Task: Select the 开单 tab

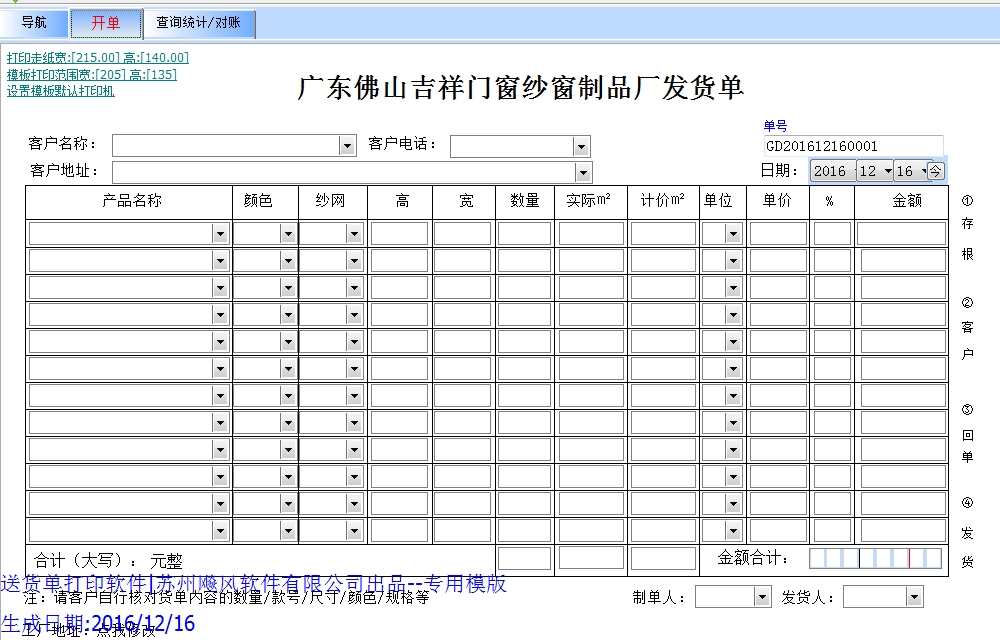Action: 106,23
